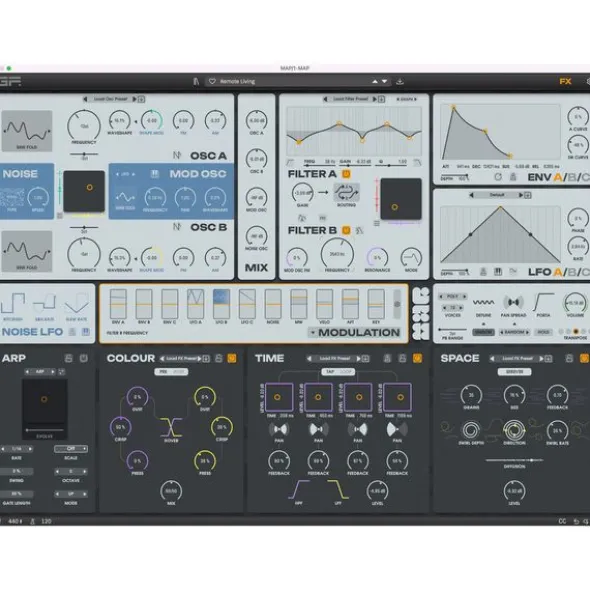Switch the TIME Tap/Loop toggle

[x=338, y=372]
